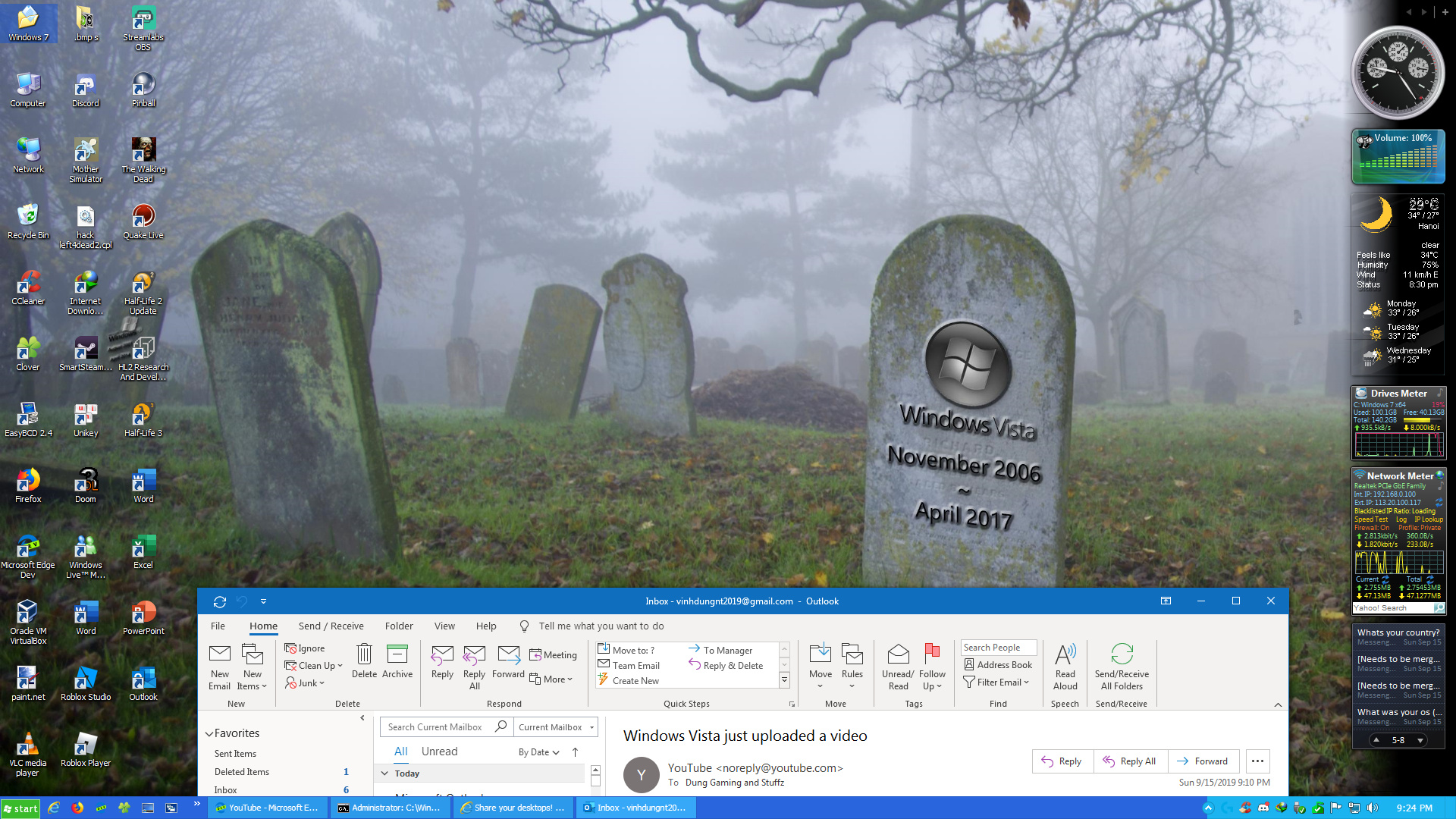Open the Move dropdown in ribbon
Viewport: 1456px width, 819px height.
tap(821, 667)
